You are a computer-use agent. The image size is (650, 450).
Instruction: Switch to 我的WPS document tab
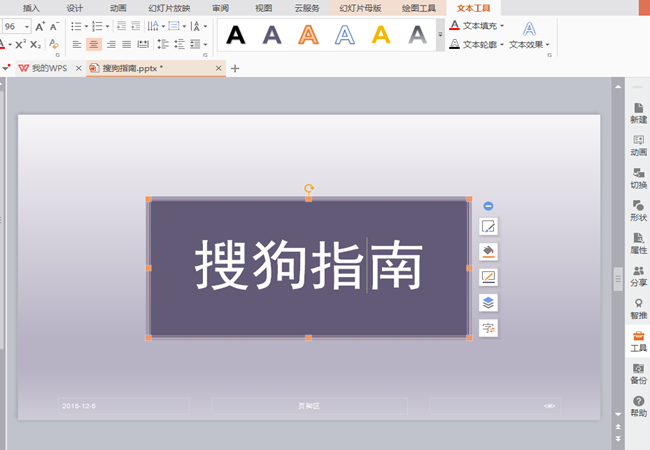coord(49,68)
